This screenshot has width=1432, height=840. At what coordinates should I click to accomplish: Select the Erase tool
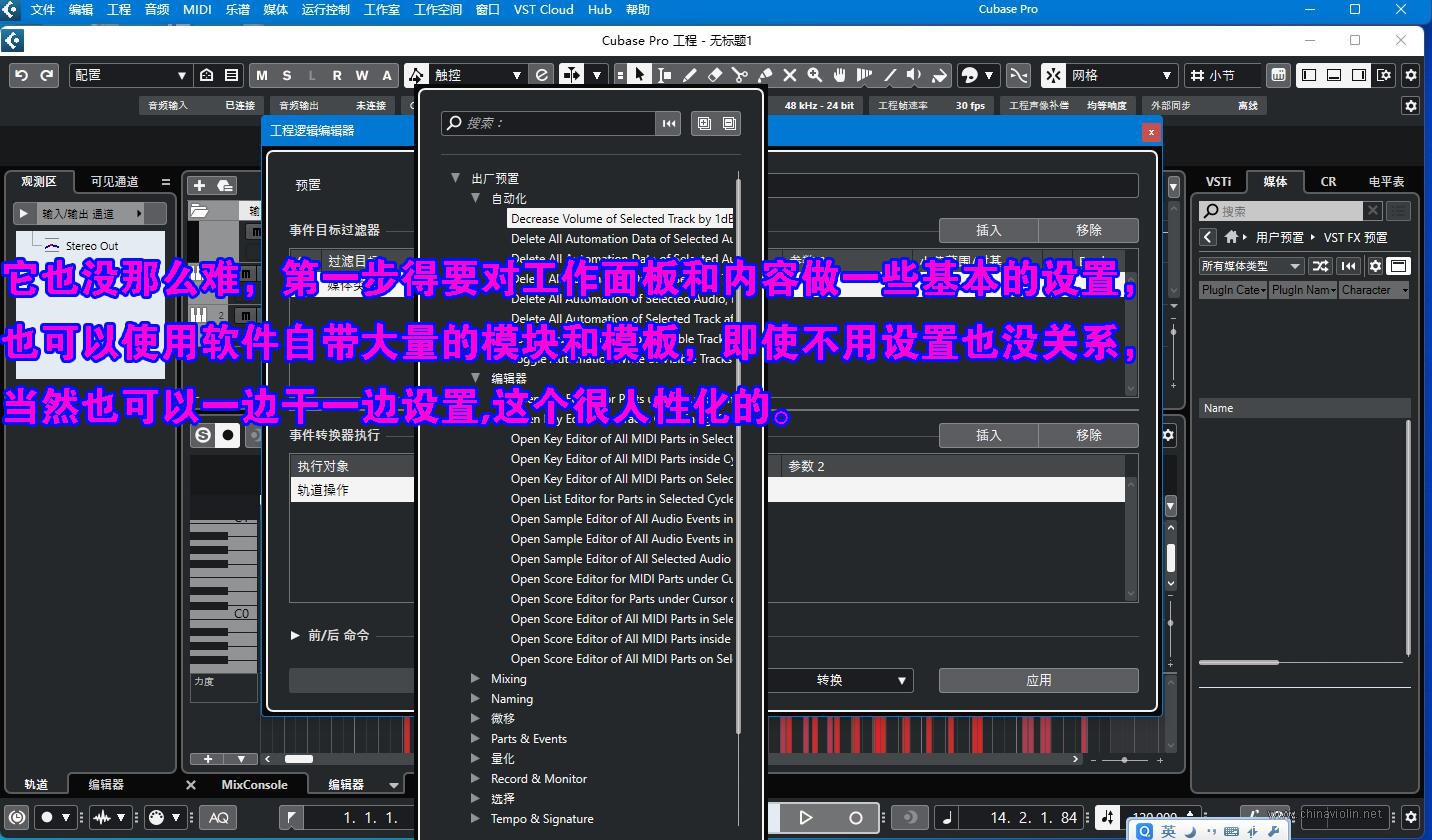click(715, 75)
